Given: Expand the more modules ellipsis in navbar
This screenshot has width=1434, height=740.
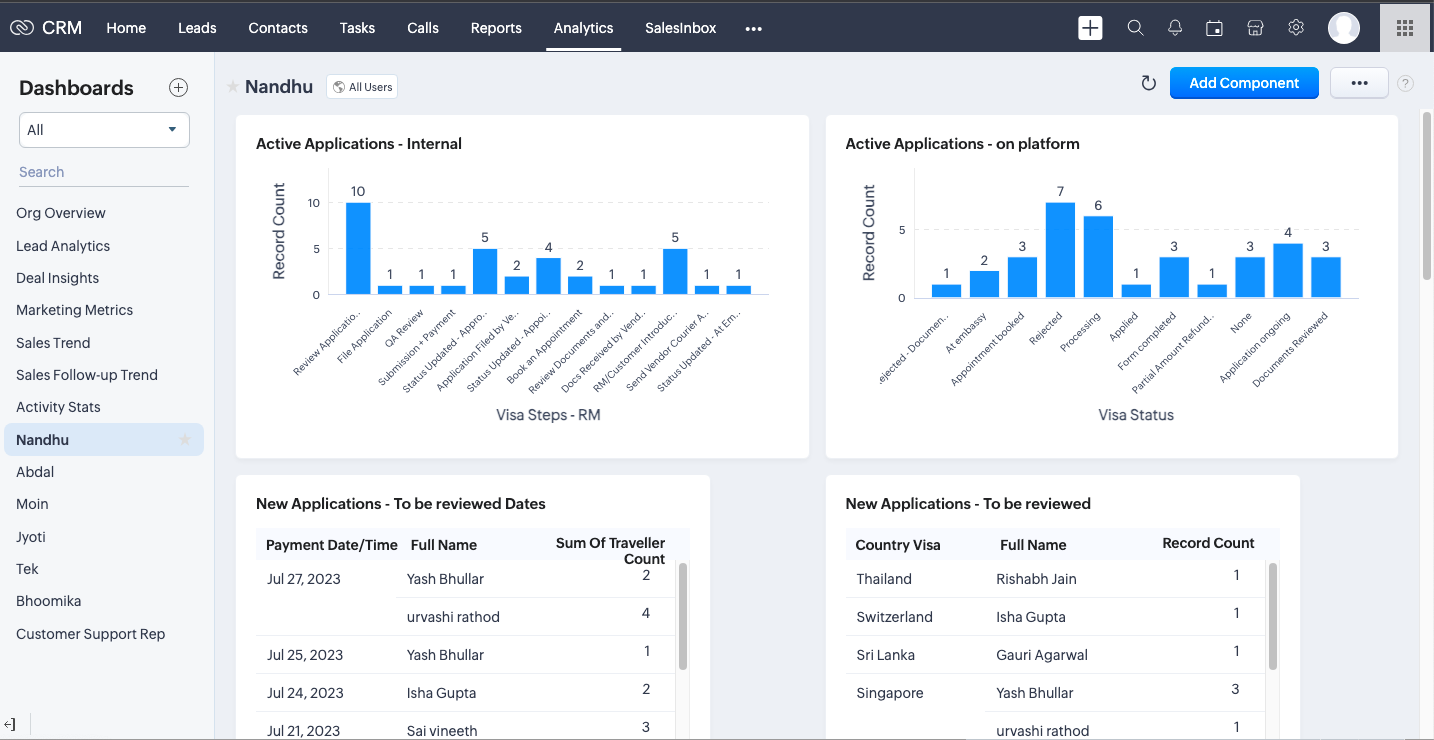Looking at the screenshot, I should click(753, 28).
